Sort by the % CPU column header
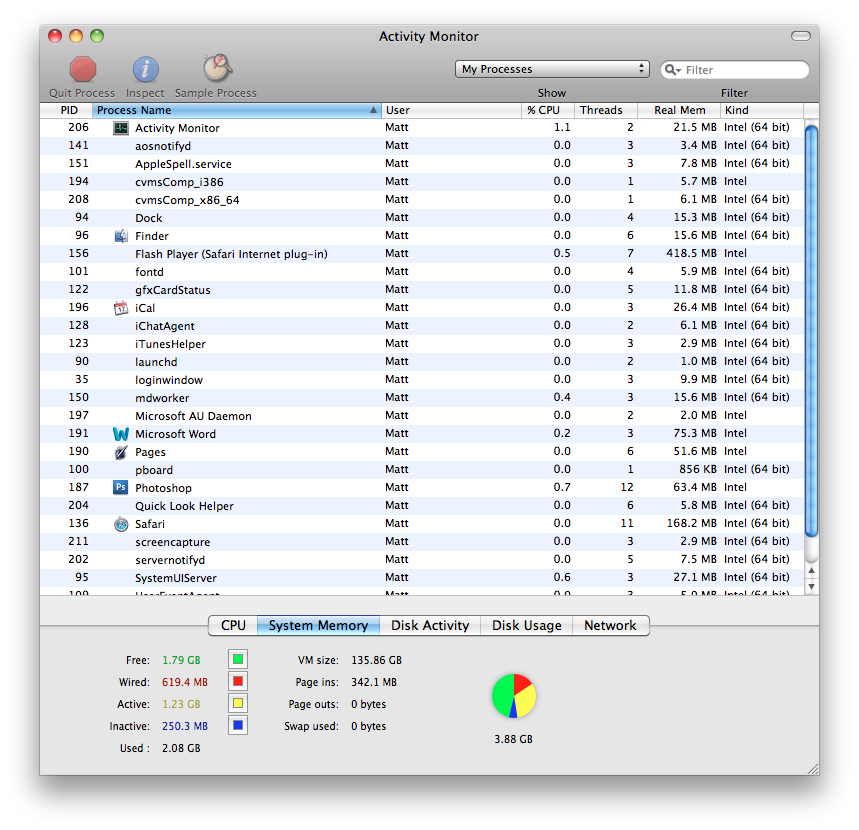This screenshot has height=830, width=859. pyautogui.click(x=547, y=110)
